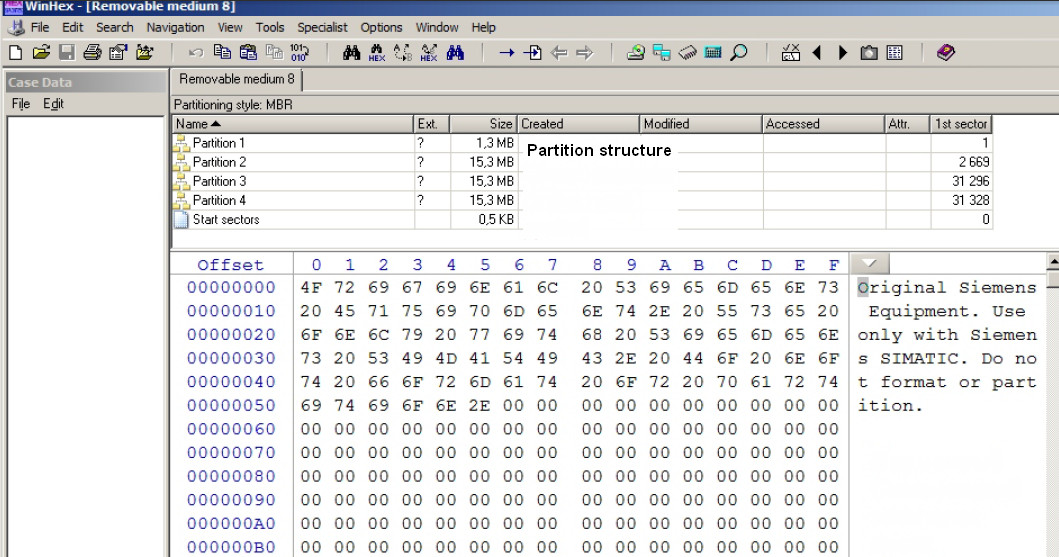Click the Open Folder toolbar icon
Image resolution: width=1059 pixels, height=557 pixels.
click(x=145, y=53)
